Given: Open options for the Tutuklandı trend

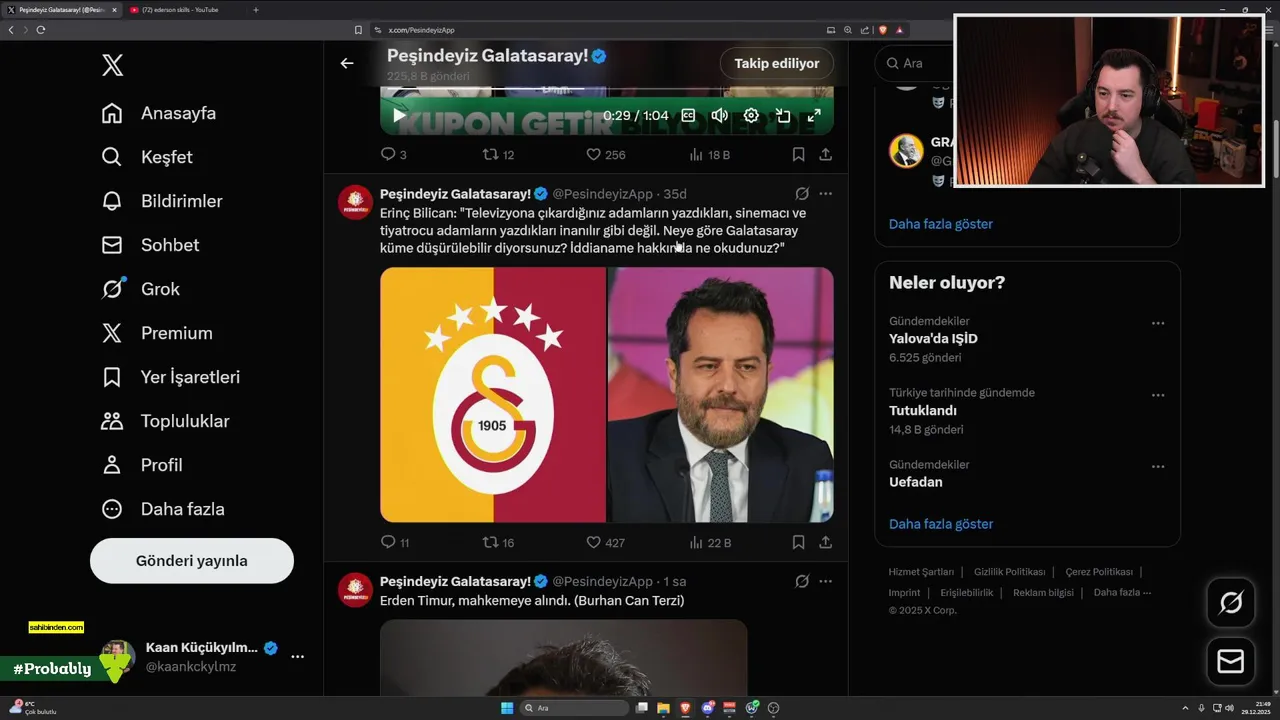Looking at the screenshot, I should (1158, 395).
